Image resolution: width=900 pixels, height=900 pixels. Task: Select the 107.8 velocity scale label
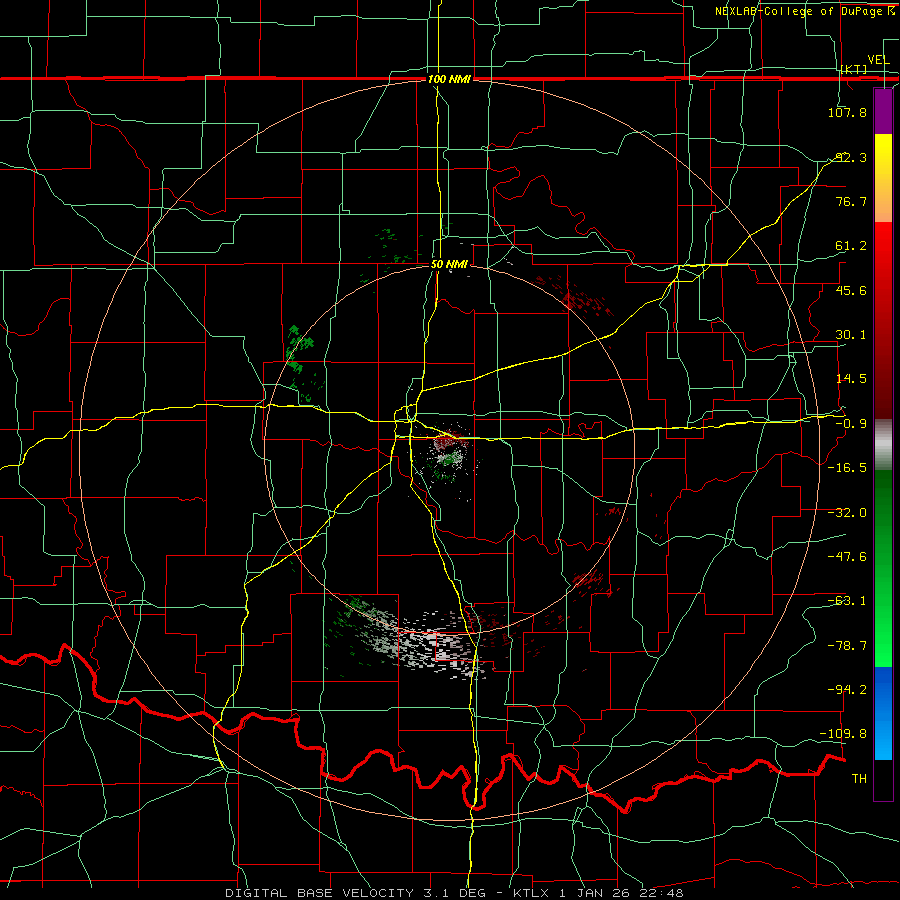(847, 112)
